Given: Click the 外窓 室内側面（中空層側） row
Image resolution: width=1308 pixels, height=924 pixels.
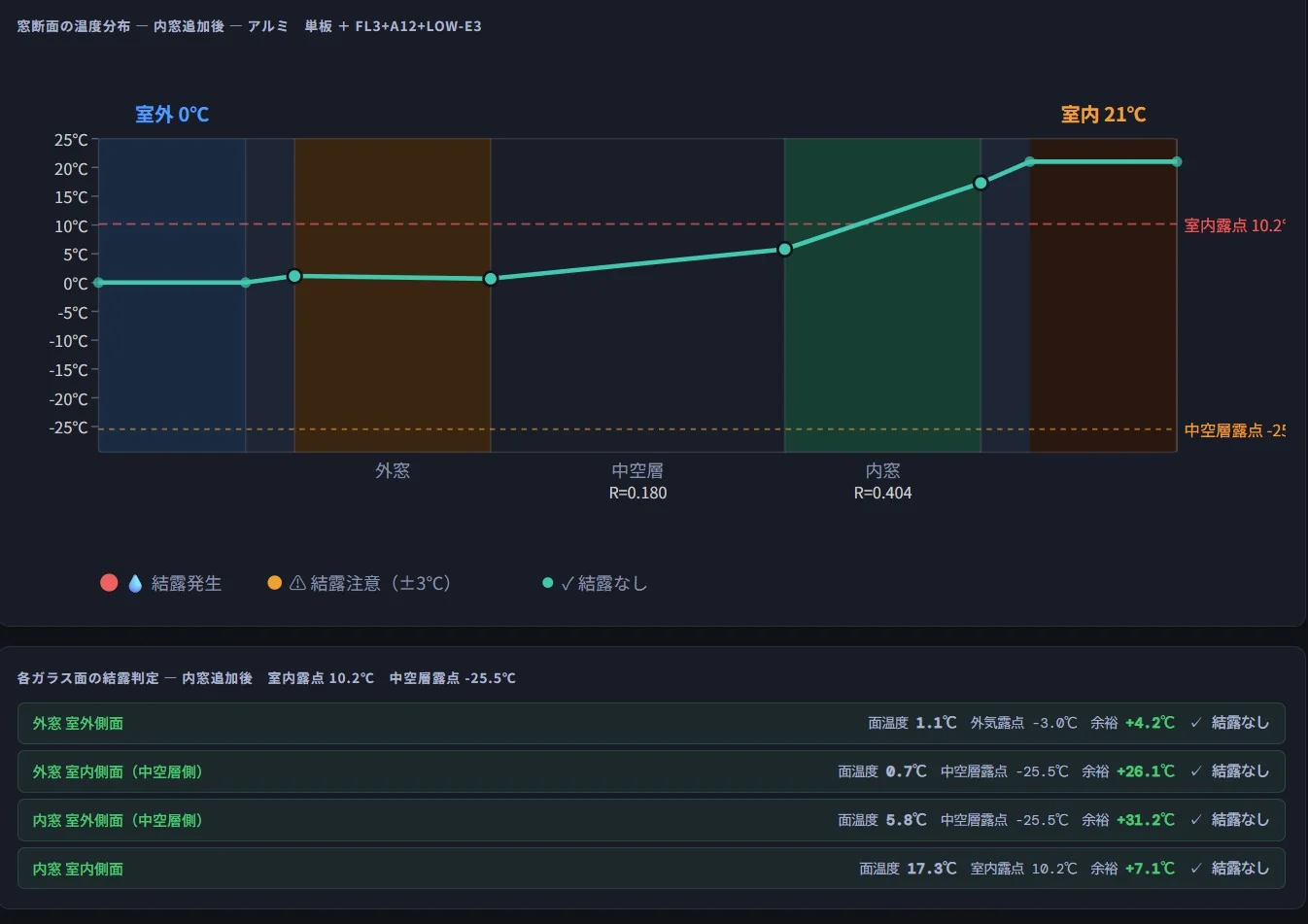Looking at the screenshot, I should click(651, 771).
